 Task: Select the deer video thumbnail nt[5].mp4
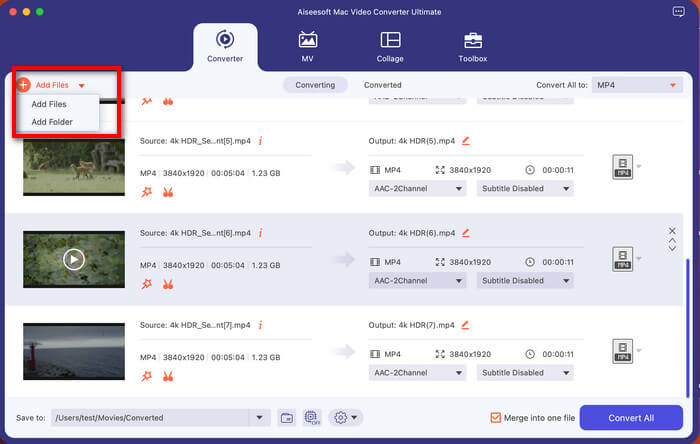[74, 167]
